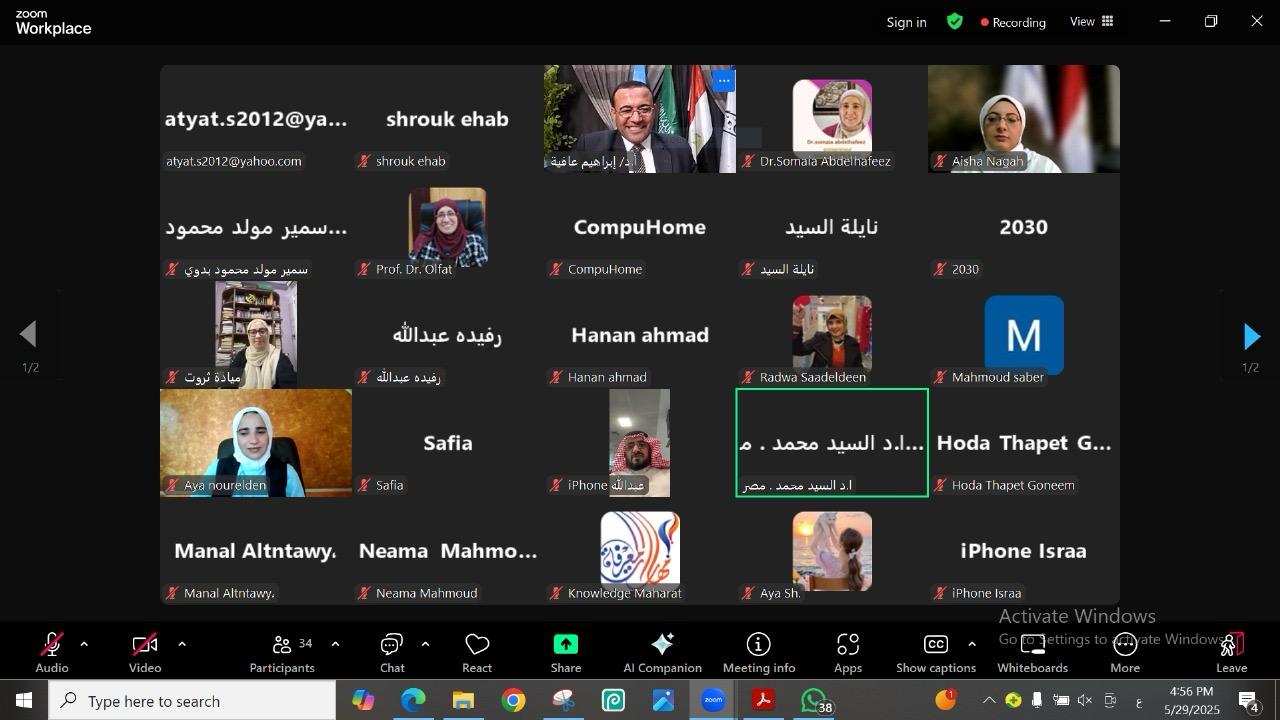Click the green Share screen button
1280x720 pixels.
point(565,652)
